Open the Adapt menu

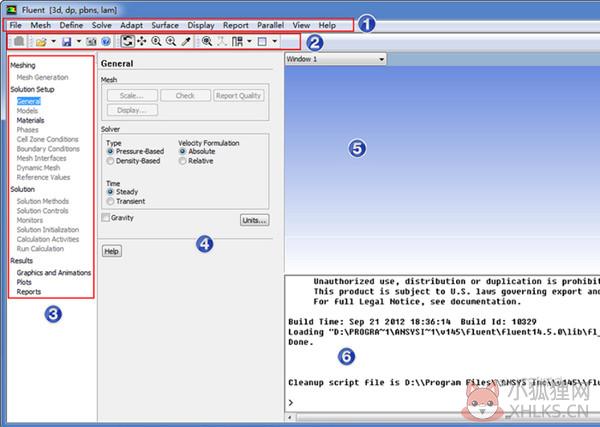point(131,25)
